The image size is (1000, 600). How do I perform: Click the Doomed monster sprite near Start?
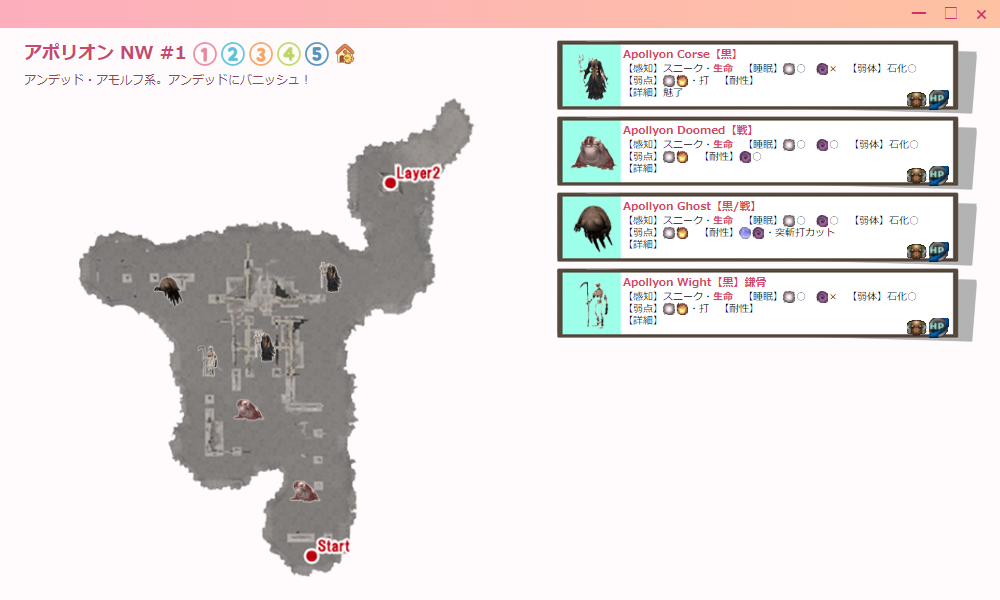pos(303,490)
